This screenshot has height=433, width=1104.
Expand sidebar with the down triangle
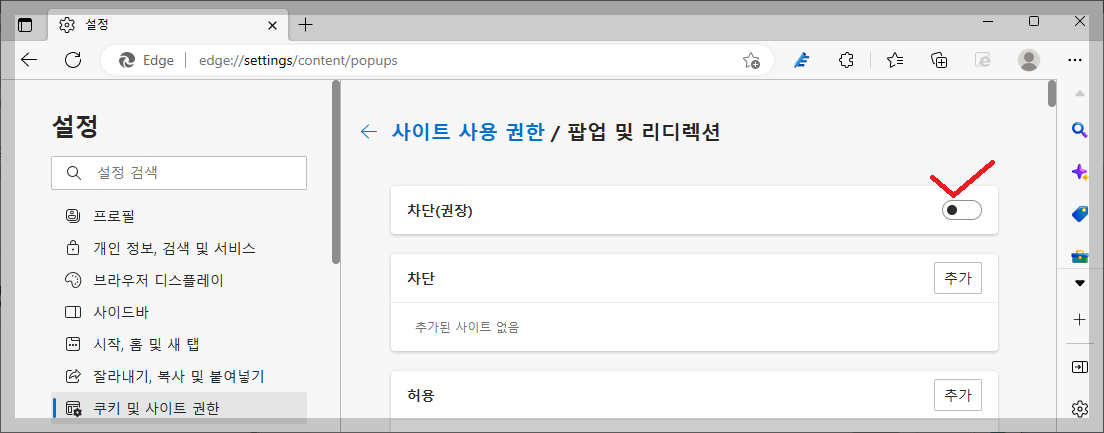(x=1079, y=283)
